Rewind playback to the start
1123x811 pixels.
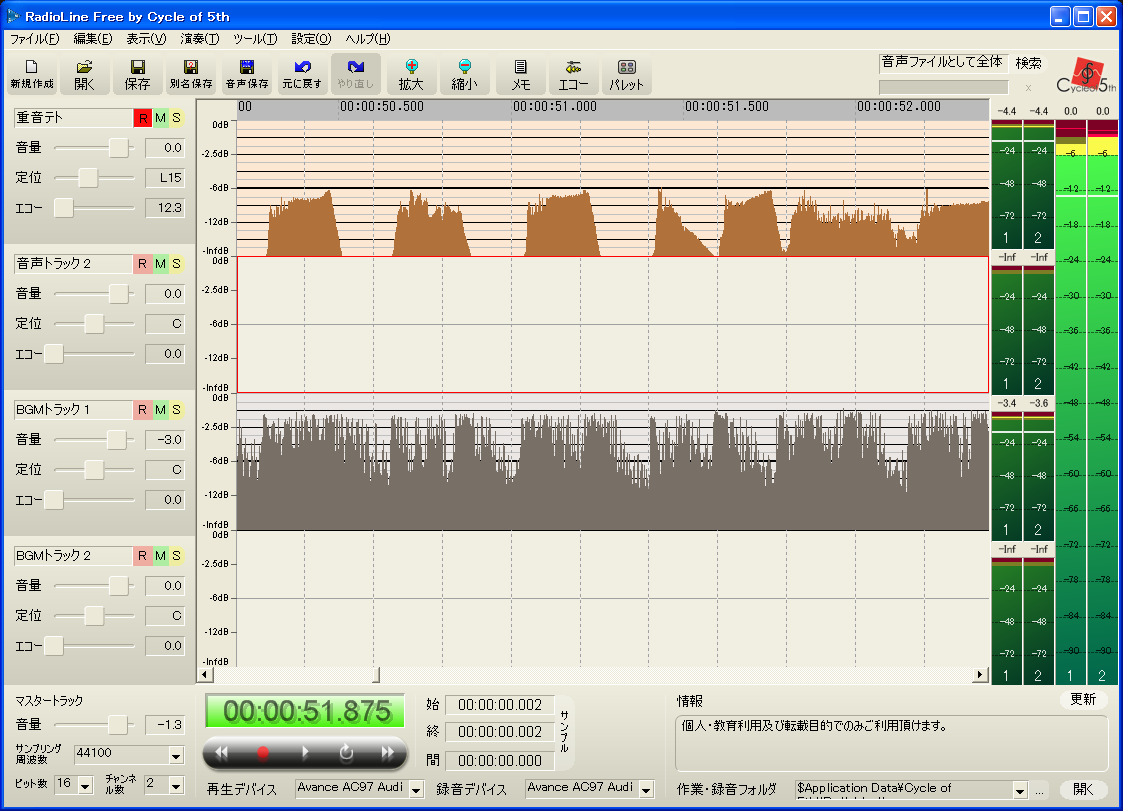click(x=221, y=752)
